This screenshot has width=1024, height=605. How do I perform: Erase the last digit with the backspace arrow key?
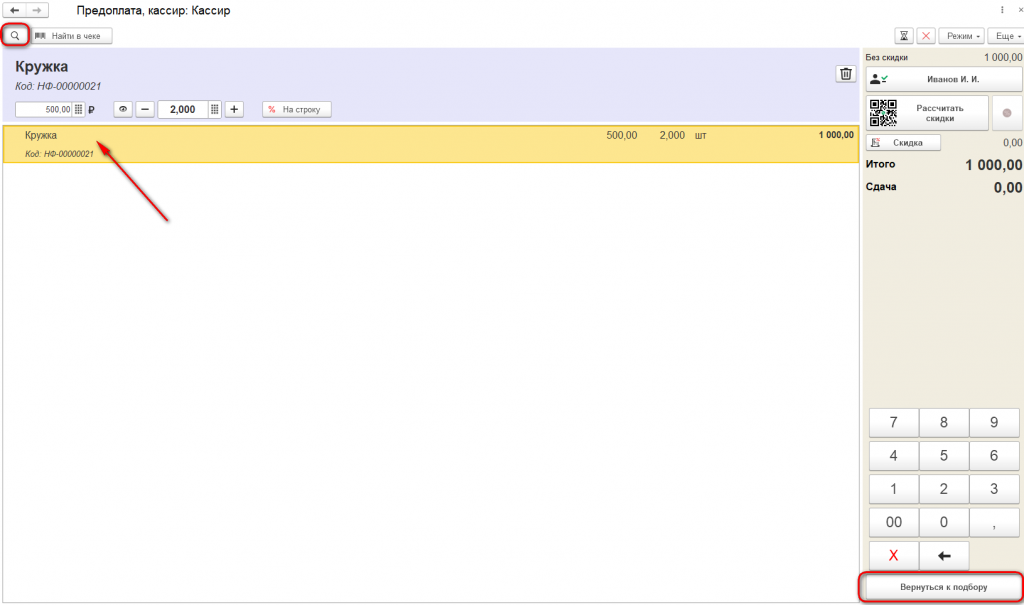944,555
